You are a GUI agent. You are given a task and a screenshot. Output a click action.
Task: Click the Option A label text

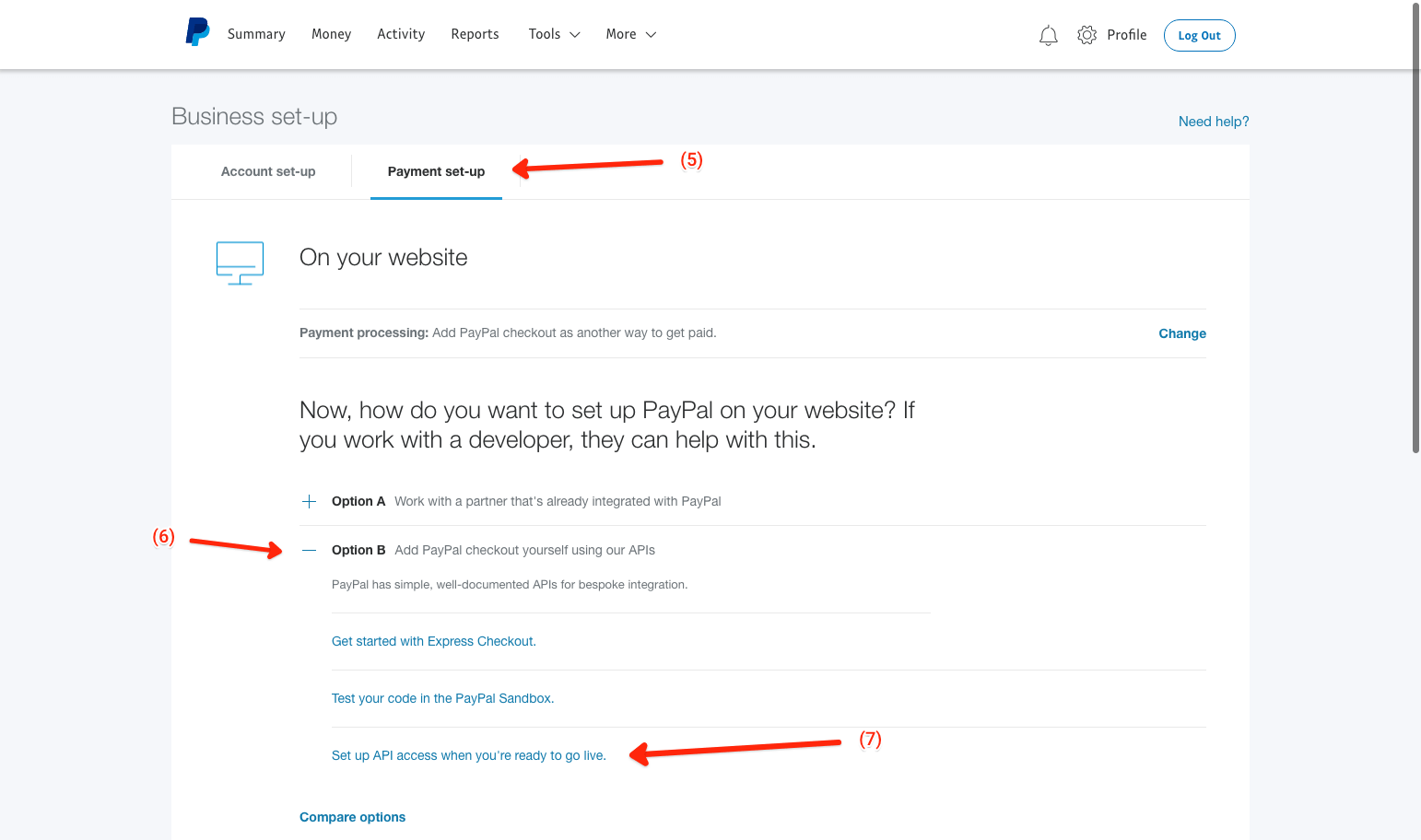(x=358, y=501)
